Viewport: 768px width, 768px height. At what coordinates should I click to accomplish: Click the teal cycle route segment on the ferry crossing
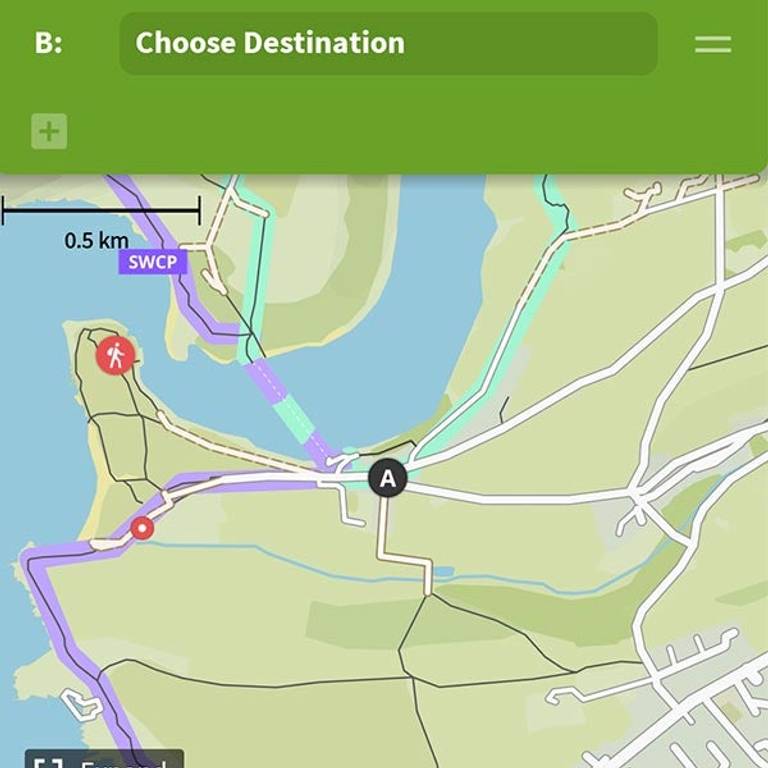pyautogui.click(x=294, y=418)
